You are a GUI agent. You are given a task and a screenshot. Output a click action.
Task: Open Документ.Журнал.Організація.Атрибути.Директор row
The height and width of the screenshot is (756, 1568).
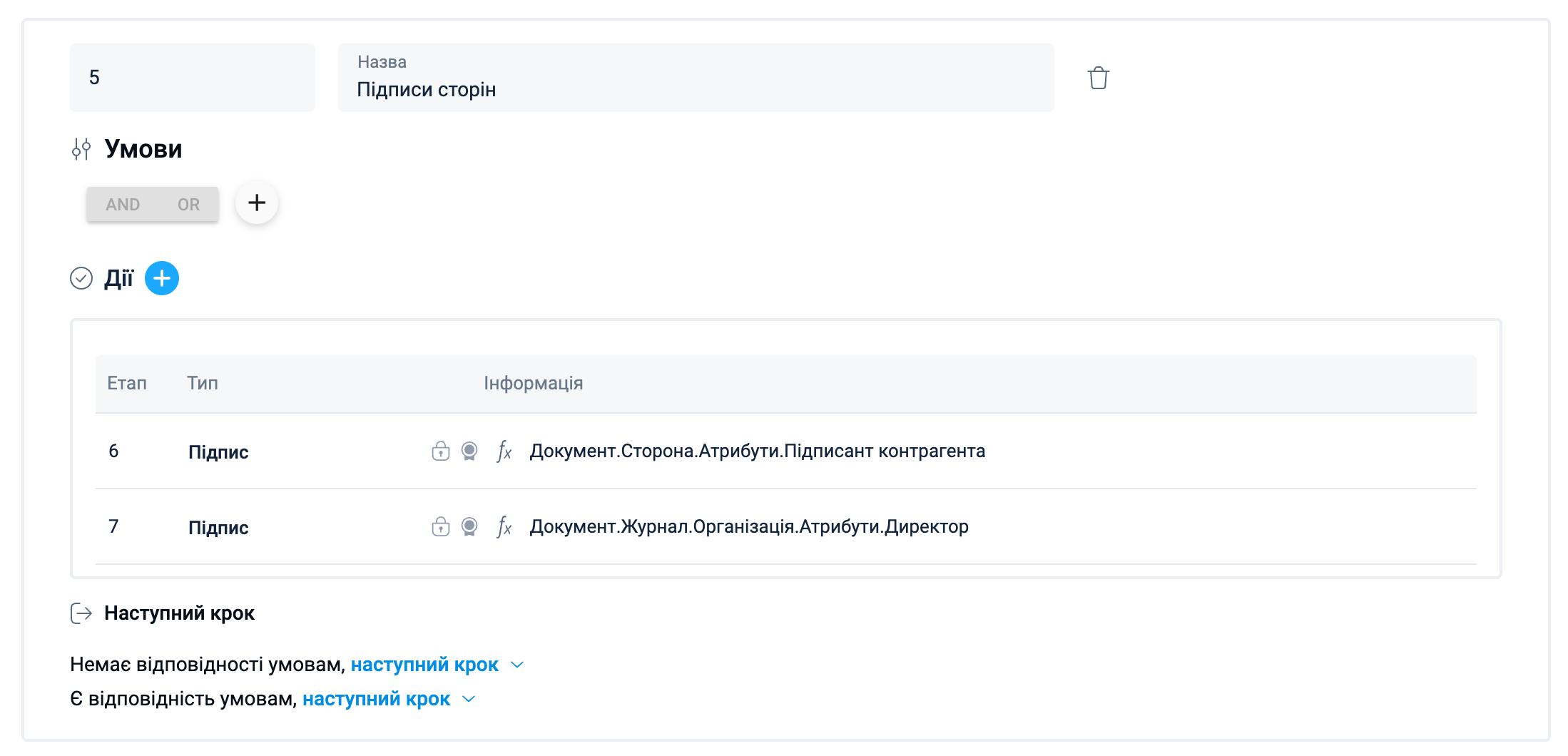[748, 526]
